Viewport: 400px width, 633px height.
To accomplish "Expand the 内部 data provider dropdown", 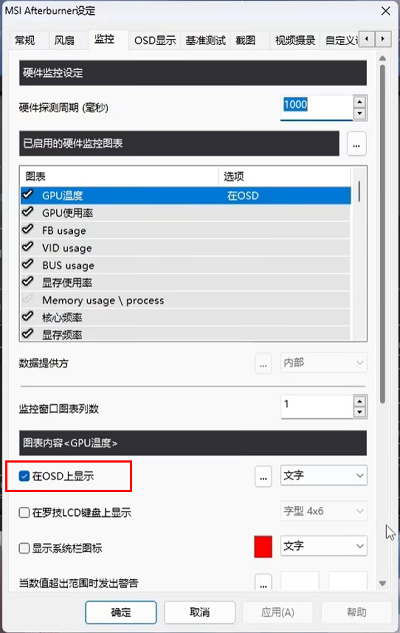I will click(324, 363).
